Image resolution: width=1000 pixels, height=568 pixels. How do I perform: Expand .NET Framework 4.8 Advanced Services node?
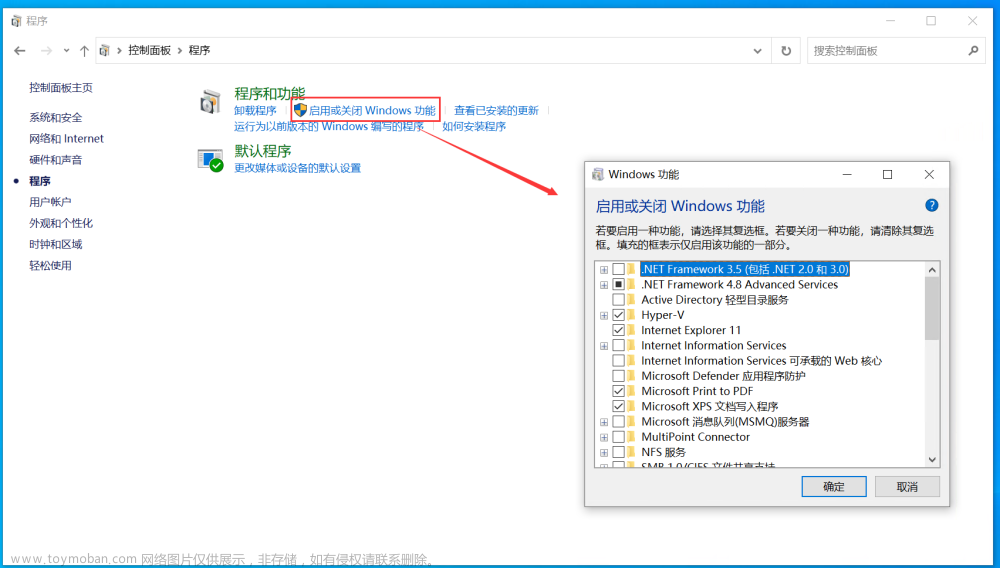(604, 285)
